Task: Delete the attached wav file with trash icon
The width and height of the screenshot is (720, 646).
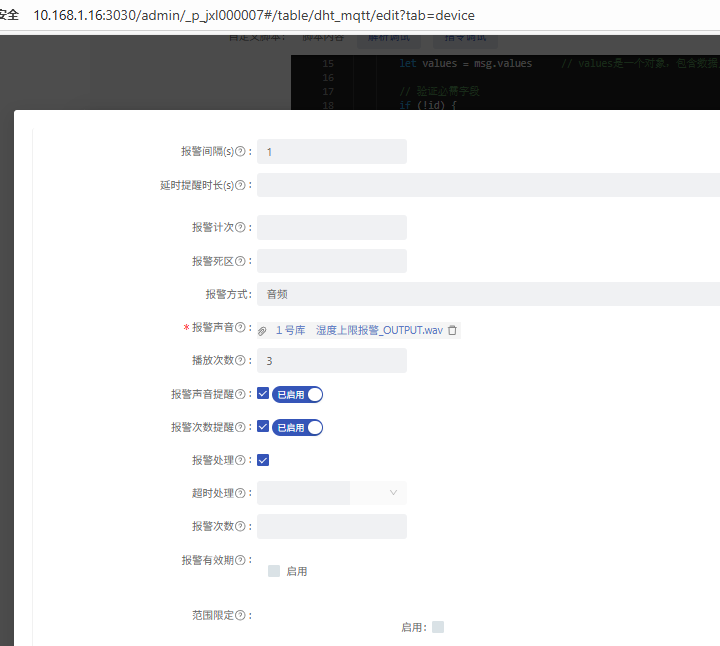Action: coord(452,330)
